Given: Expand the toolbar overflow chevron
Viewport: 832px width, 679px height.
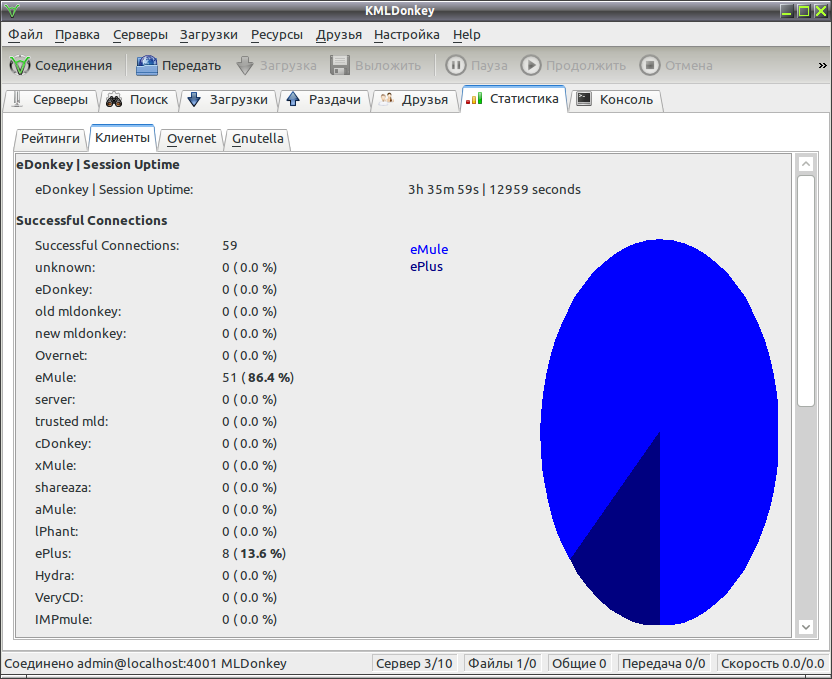Looking at the screenshot, I should click(x=822, y=65).
